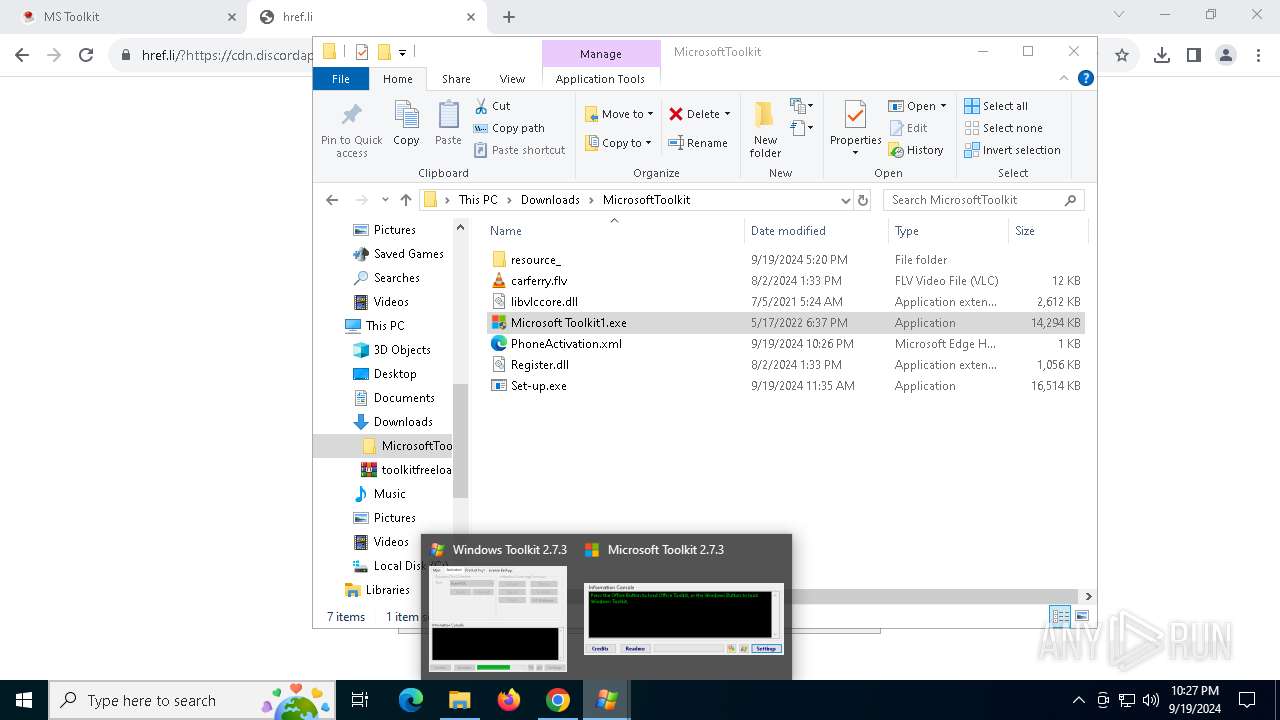Open Downloads in navigation pane
The image size is (1280, 720).
(403, 422)
